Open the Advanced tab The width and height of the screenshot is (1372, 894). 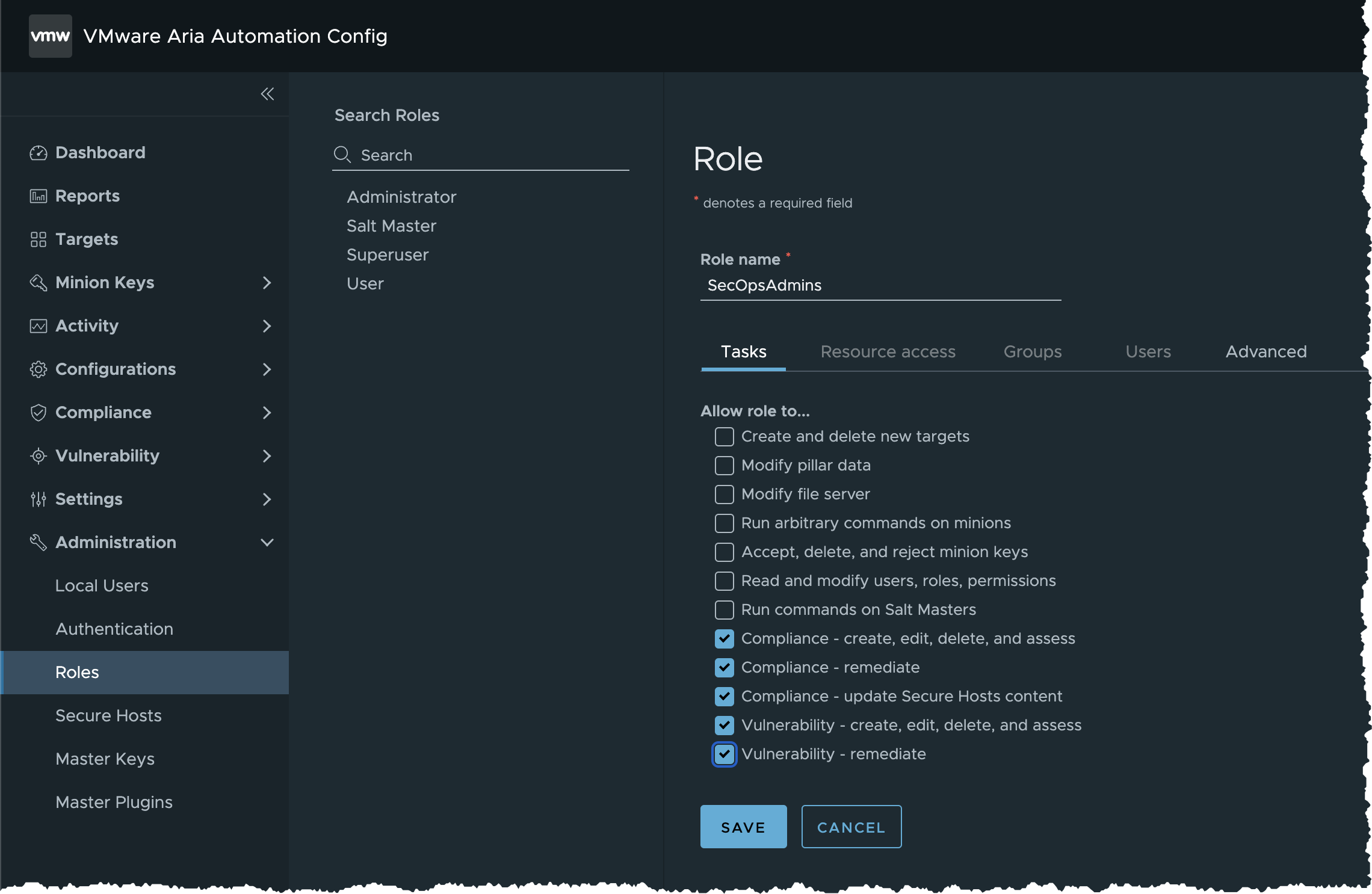[1267, 352]
